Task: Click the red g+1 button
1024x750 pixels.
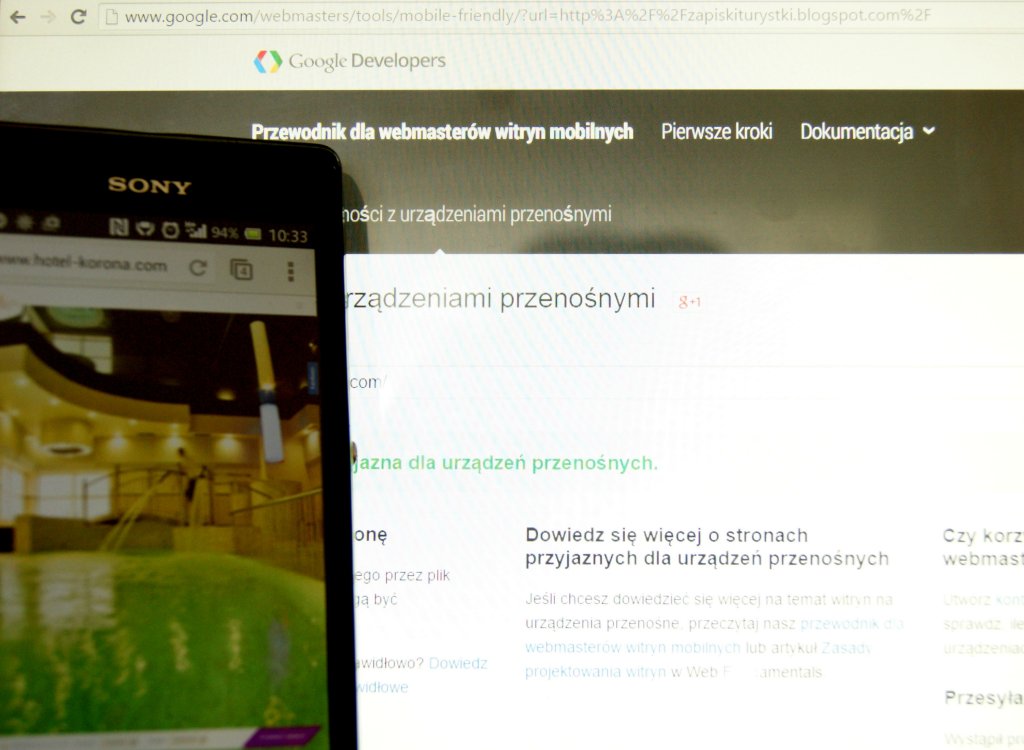Action: 689,301
